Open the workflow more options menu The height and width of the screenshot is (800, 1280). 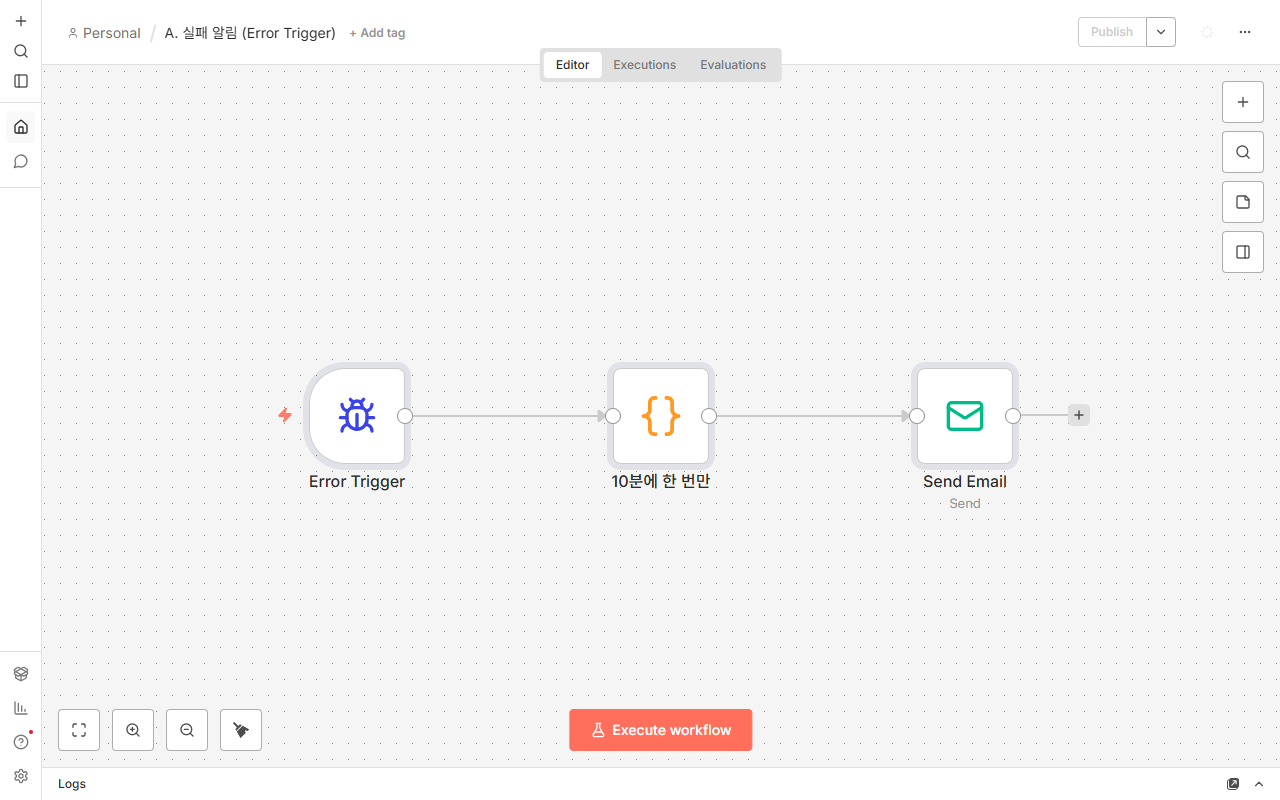(x=1245, y=32)
